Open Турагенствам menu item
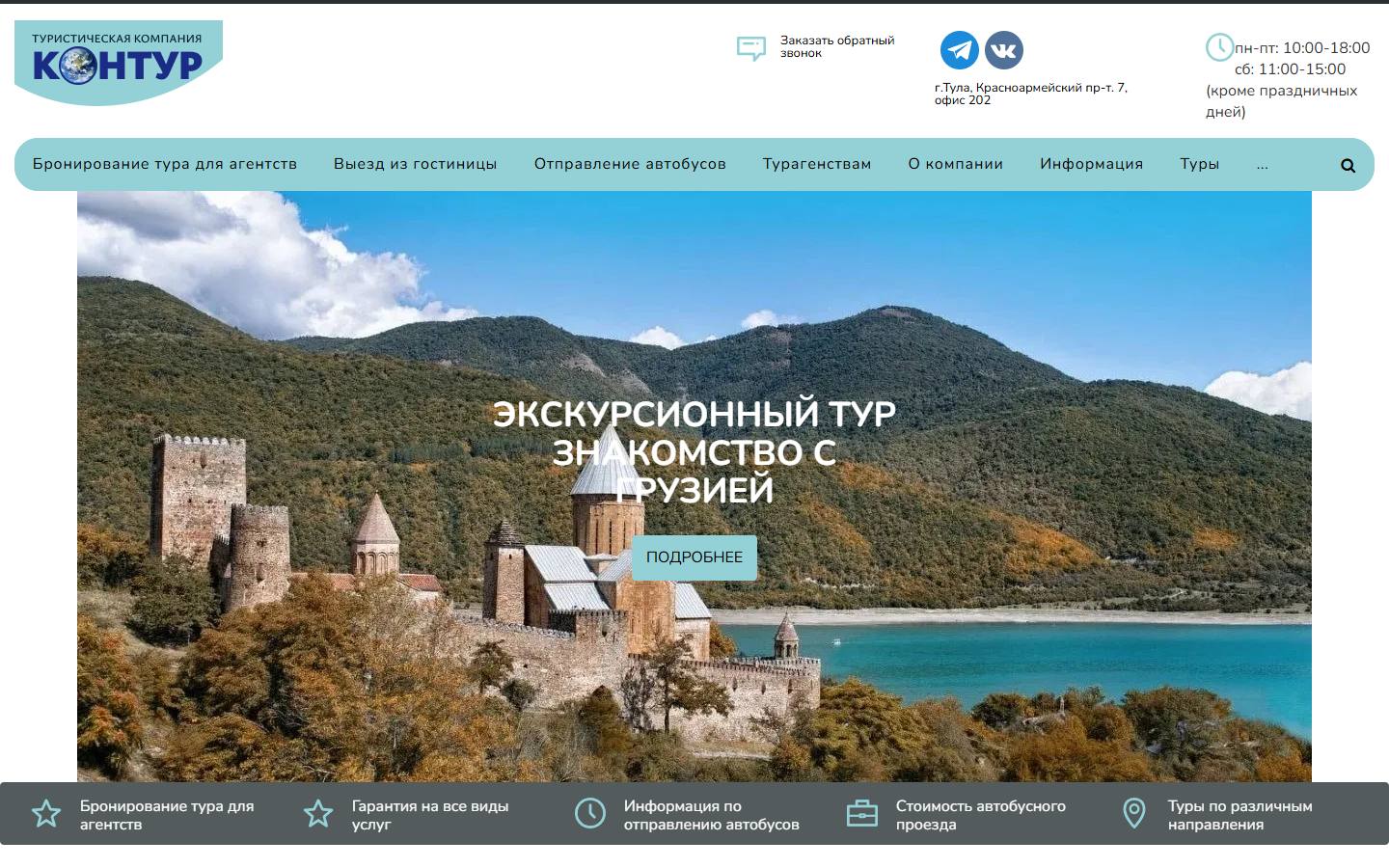This screenshot has height=868, width=1389. (x=817, y=164)
